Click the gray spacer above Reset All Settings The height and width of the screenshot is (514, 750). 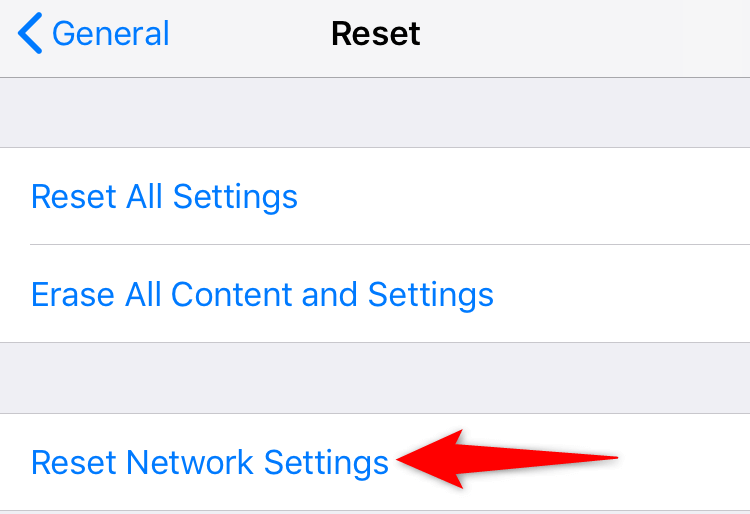[375, 112]
